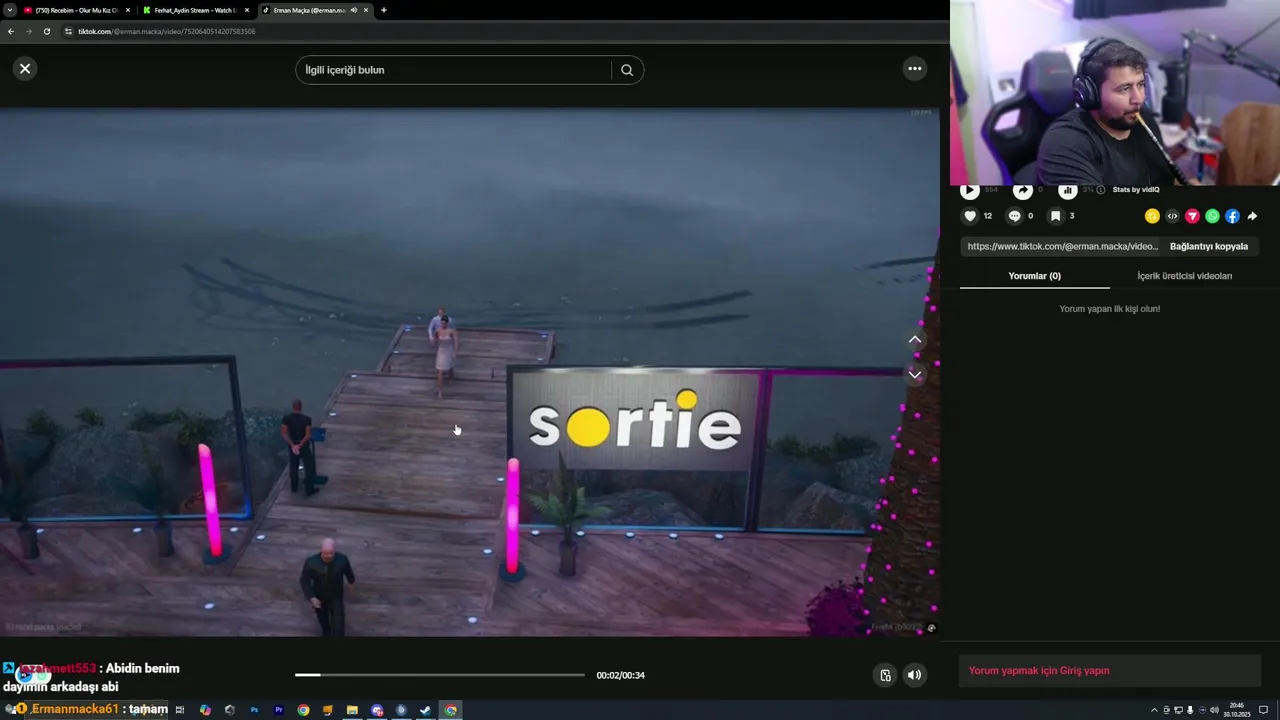Open comments via speech bubble icon
Viewport: 1280px width, 720px height.
click(1014, 216)
